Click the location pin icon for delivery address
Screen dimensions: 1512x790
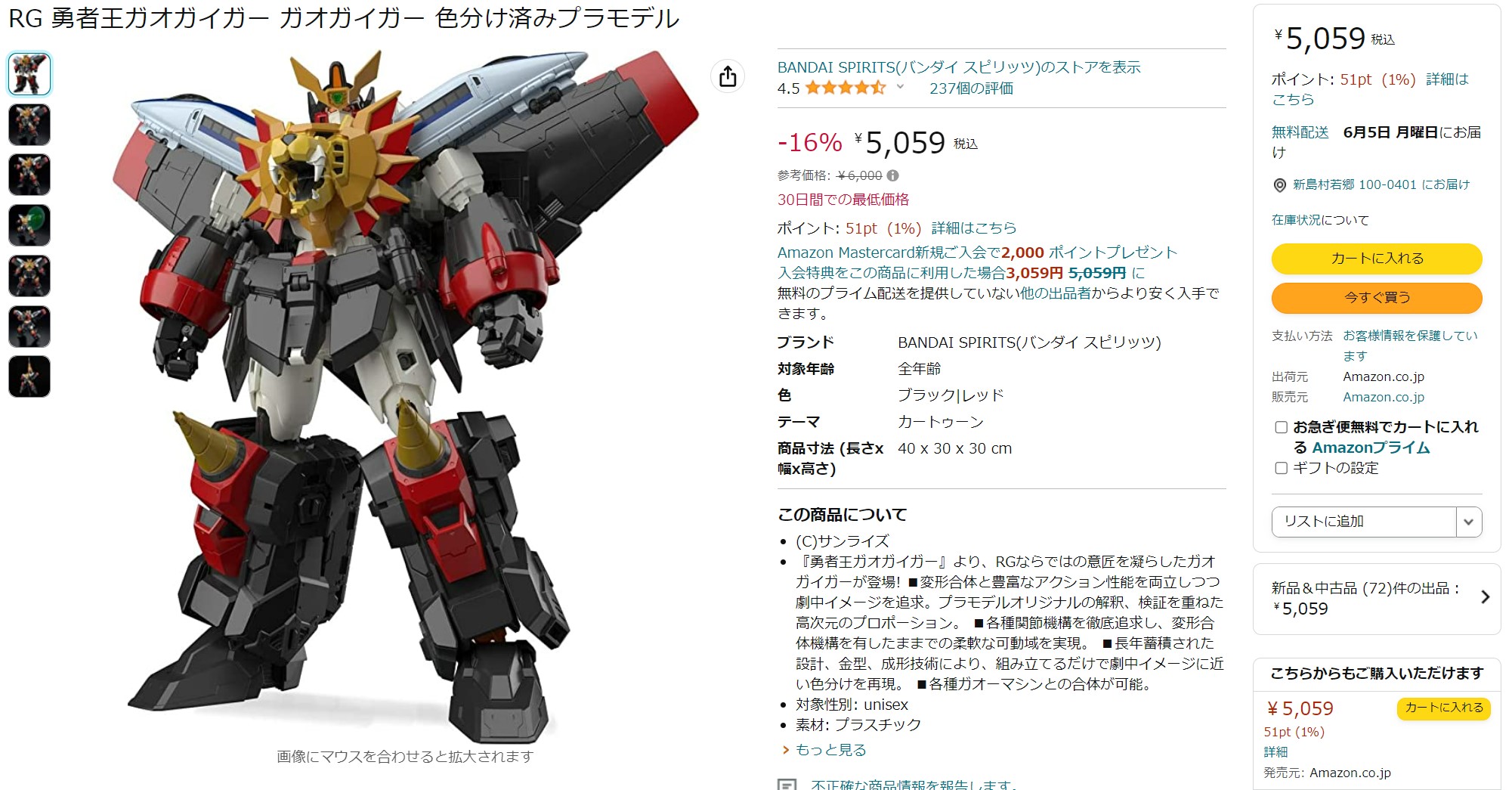pyautogui.click(x=1279, y=185)
